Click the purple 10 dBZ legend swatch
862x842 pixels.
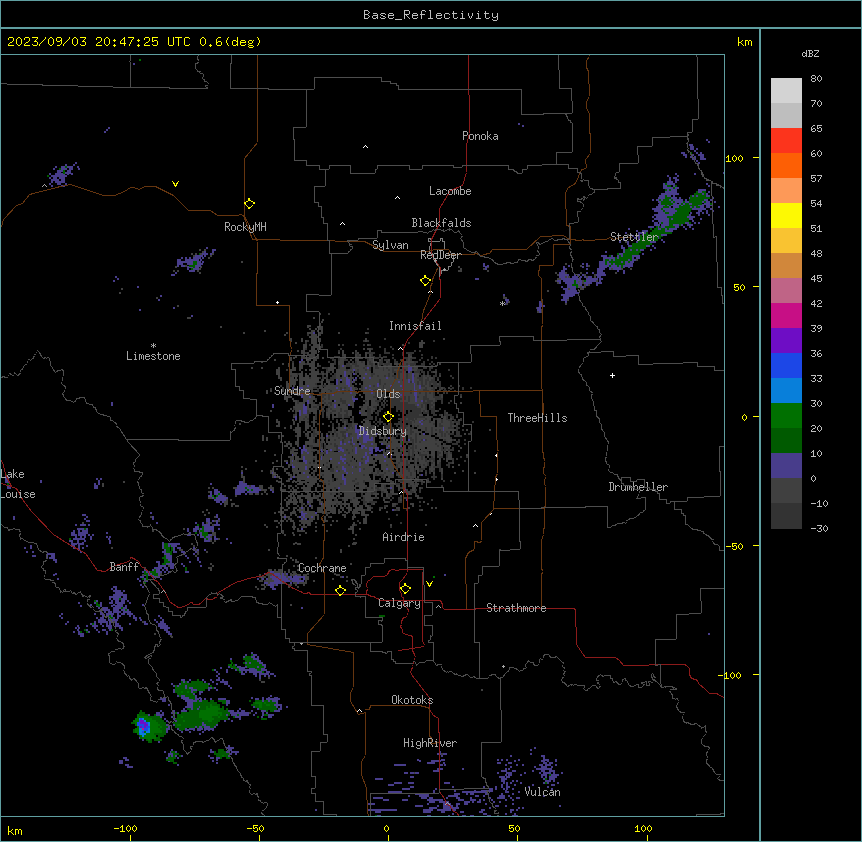pyautogui.click(x=786, y=466)
